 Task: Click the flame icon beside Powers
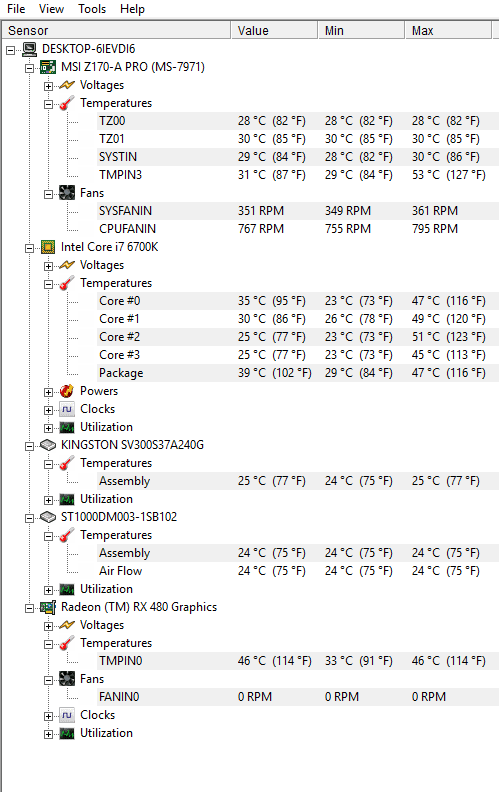(67, 391)
